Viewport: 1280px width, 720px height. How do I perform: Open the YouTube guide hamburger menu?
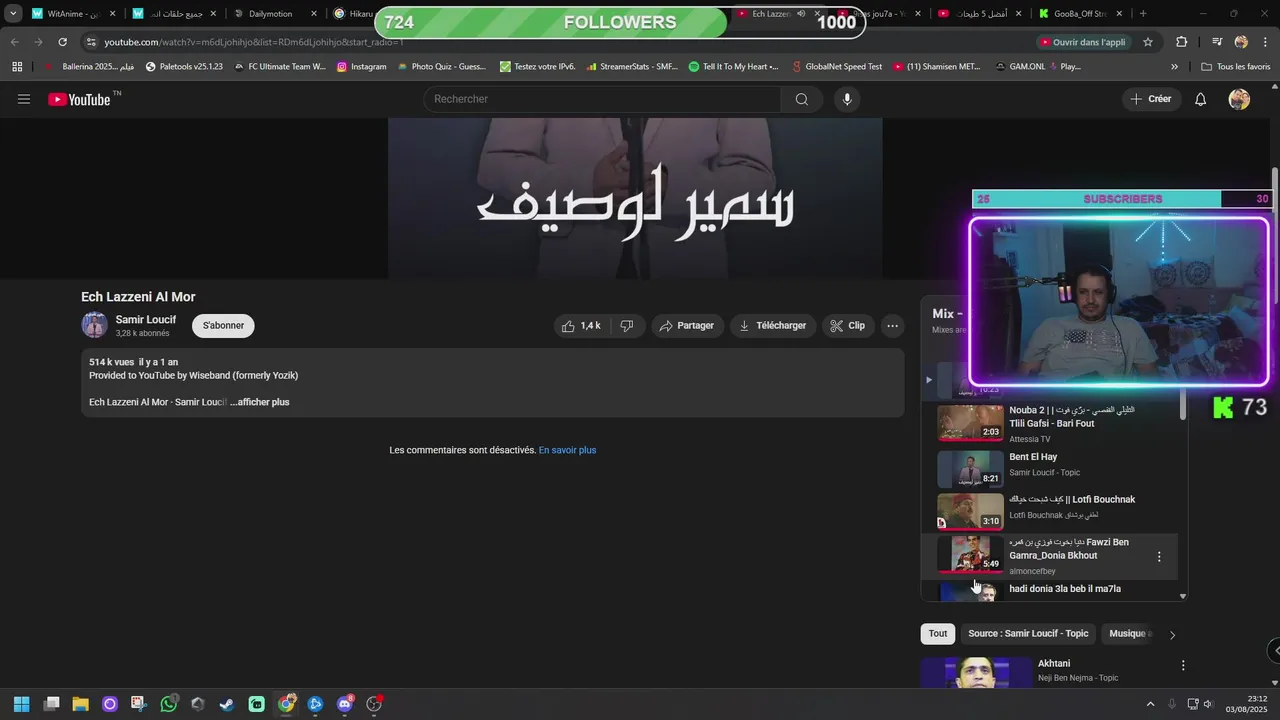(24, 99)
